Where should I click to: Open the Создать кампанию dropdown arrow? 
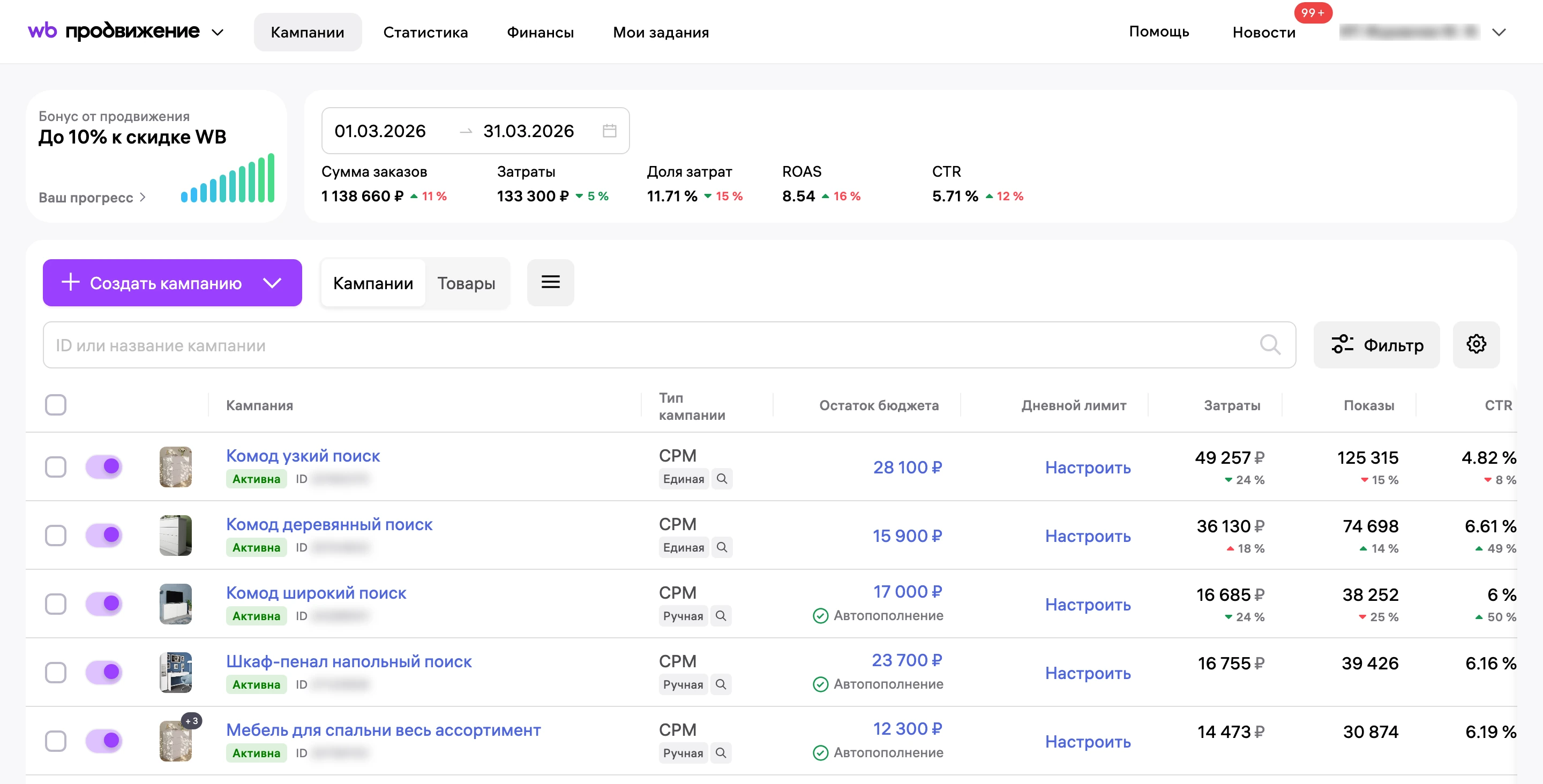[272, 283]
